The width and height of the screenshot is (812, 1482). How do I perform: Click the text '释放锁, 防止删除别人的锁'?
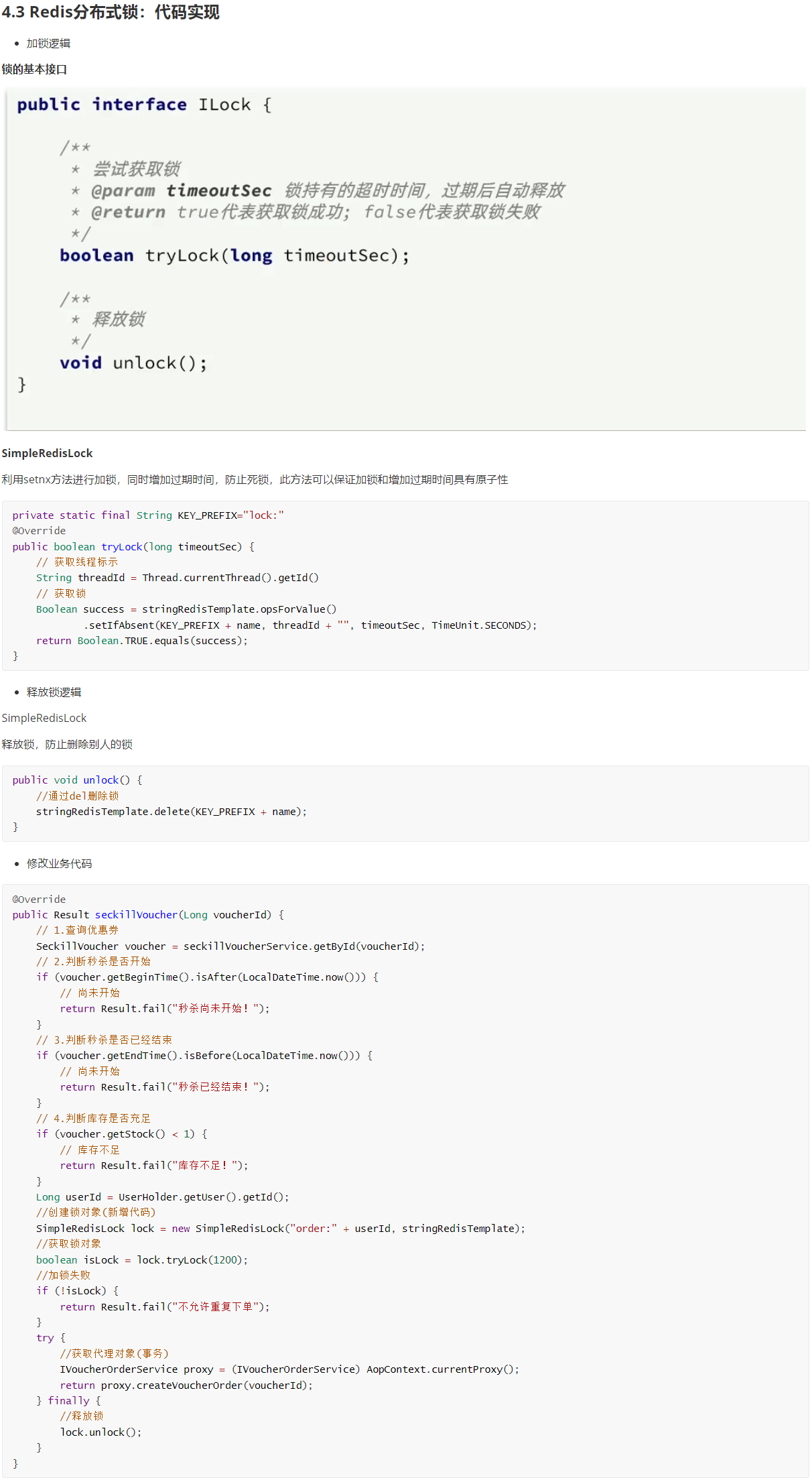(x=67, y=745)
